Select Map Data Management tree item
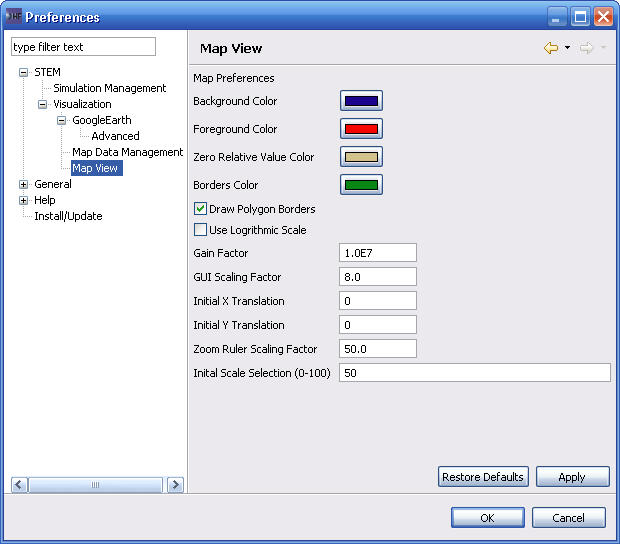This screenshot has height=544, width=620. 127,152
